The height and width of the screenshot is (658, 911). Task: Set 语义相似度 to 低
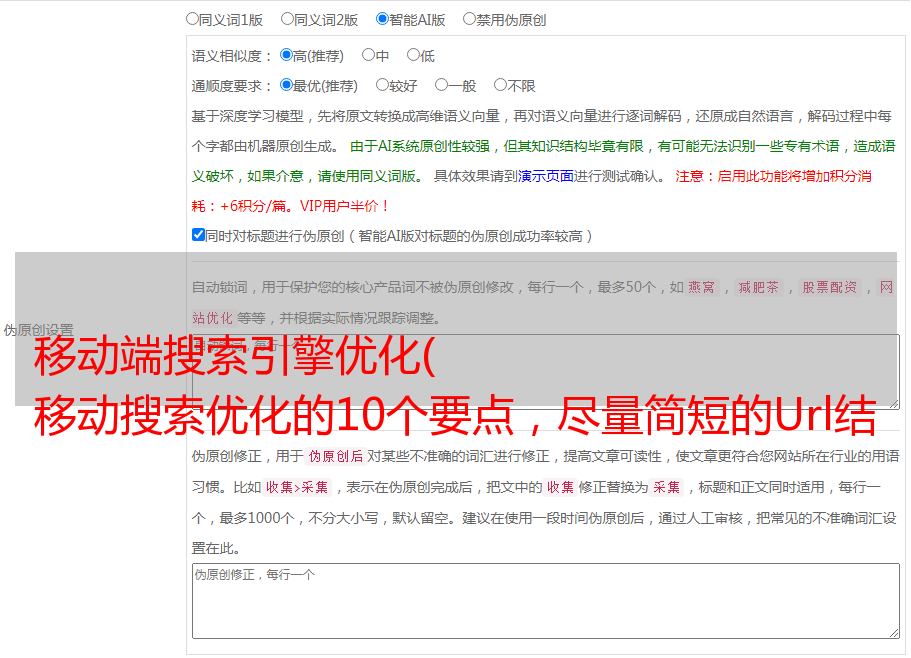413,55
